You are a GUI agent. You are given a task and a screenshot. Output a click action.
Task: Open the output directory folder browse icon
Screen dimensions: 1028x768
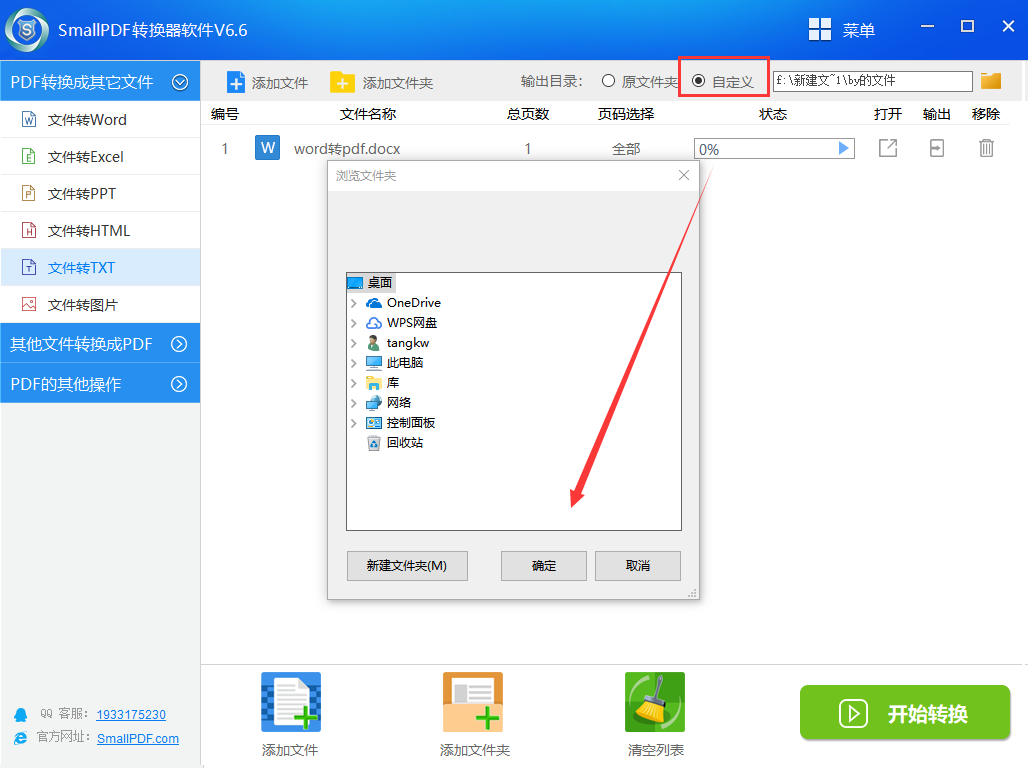(991, 81)
